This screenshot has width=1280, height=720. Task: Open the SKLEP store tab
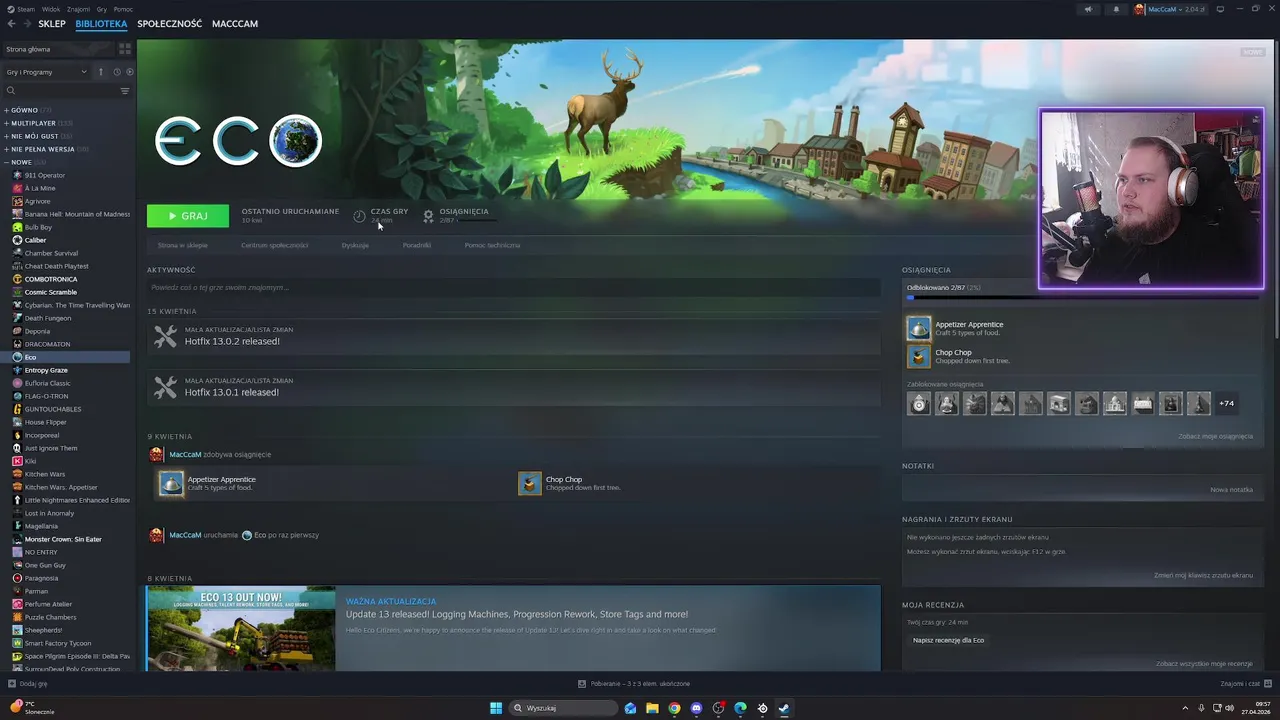tap(52, 24)
